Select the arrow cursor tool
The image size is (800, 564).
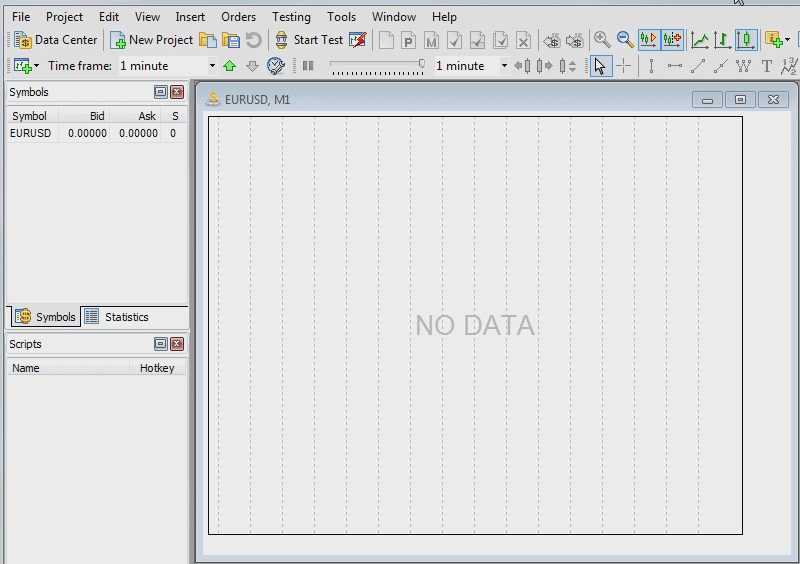pyautogui.click(x=601, y=66)
